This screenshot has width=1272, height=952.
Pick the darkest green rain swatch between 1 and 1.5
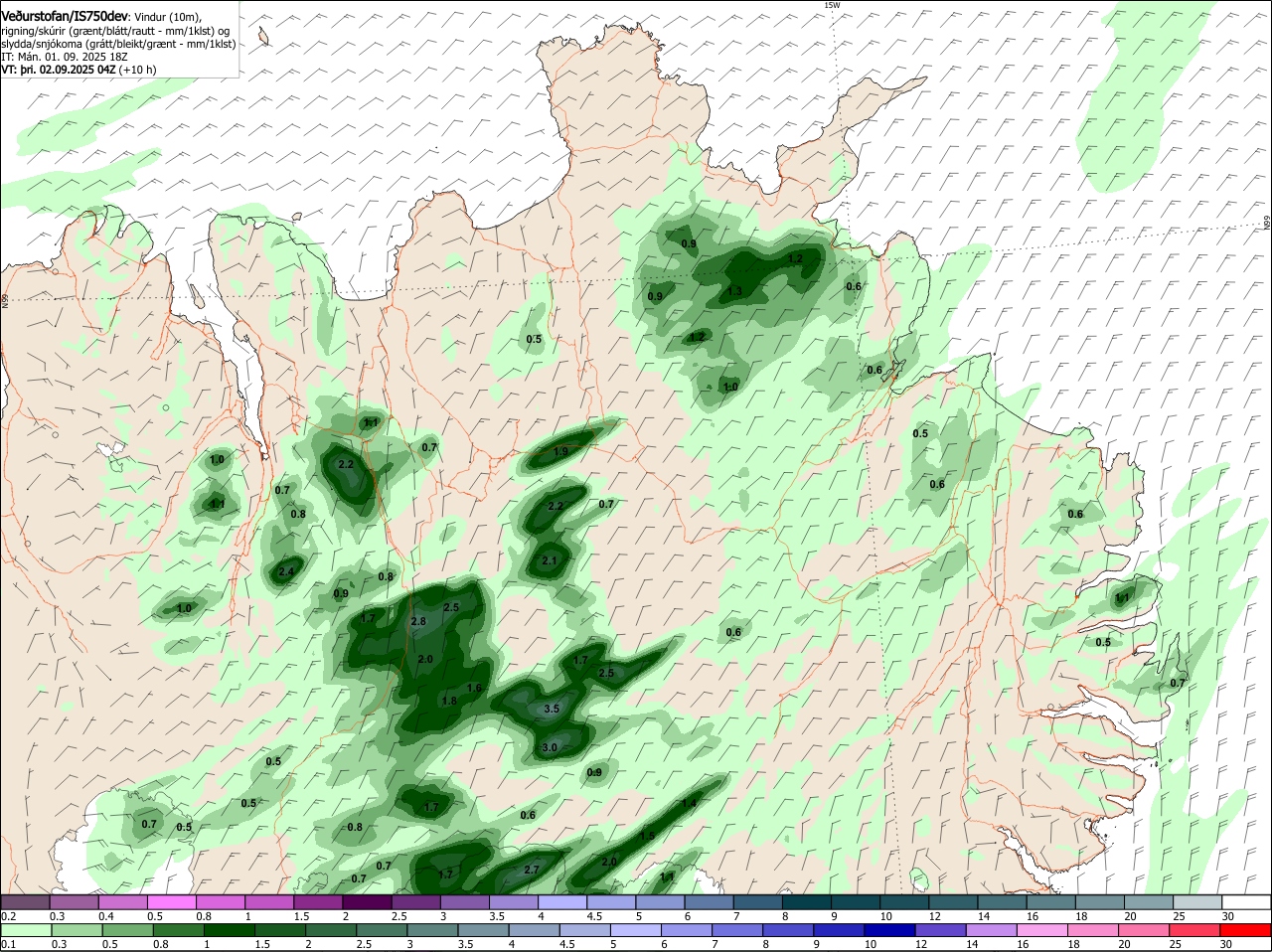(229, 930)
